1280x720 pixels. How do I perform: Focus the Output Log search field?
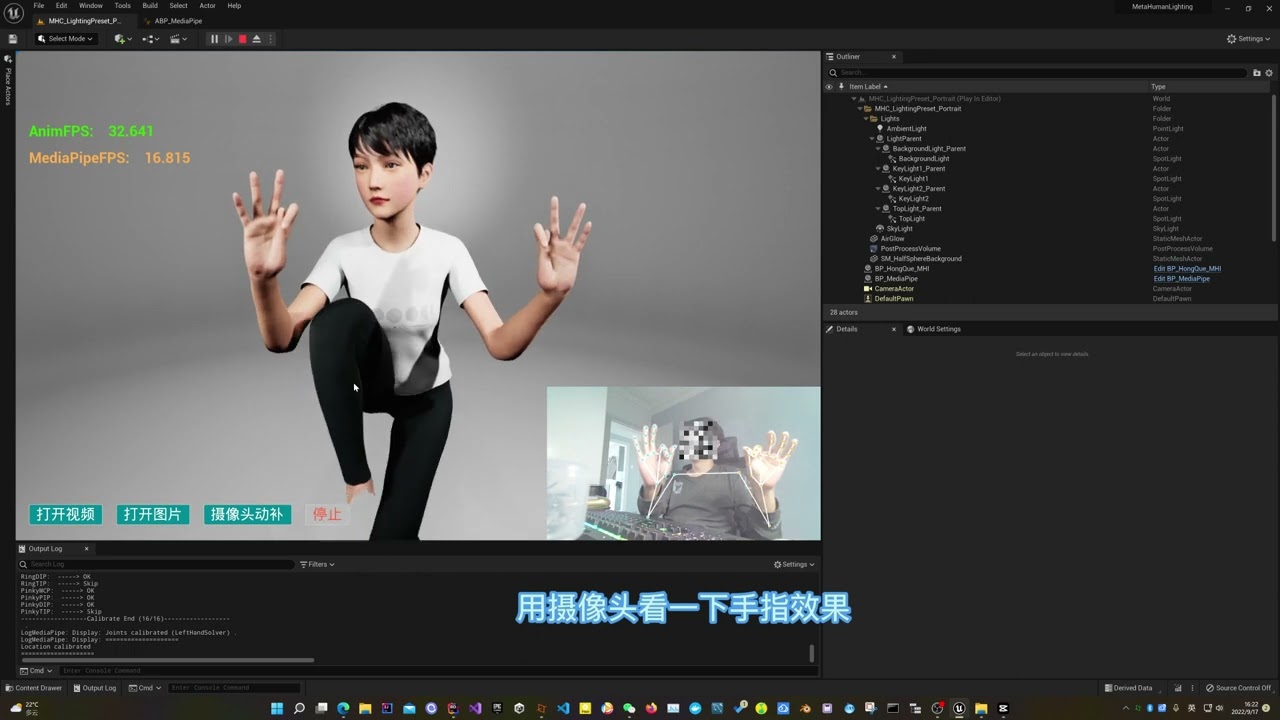click(156, 564)
